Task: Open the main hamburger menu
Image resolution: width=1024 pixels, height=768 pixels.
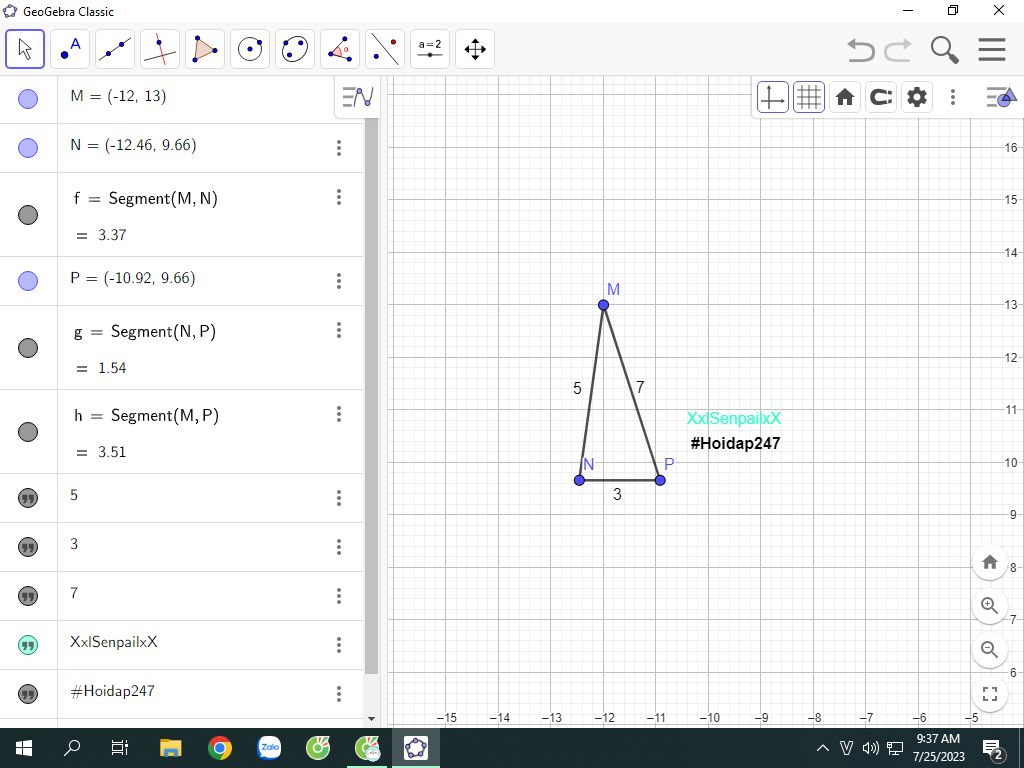Action: 991,49
